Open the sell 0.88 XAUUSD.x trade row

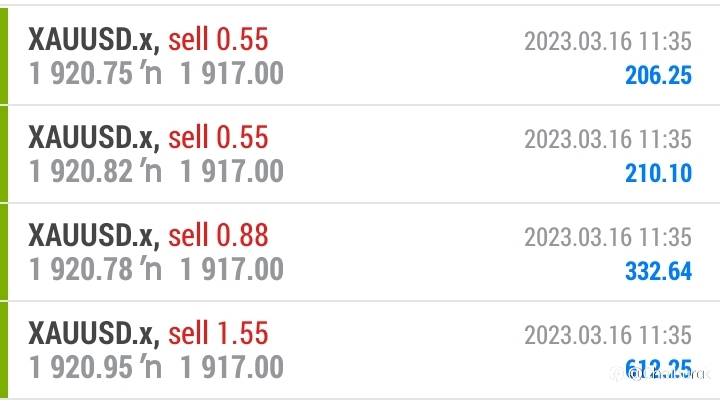[360, 252]
